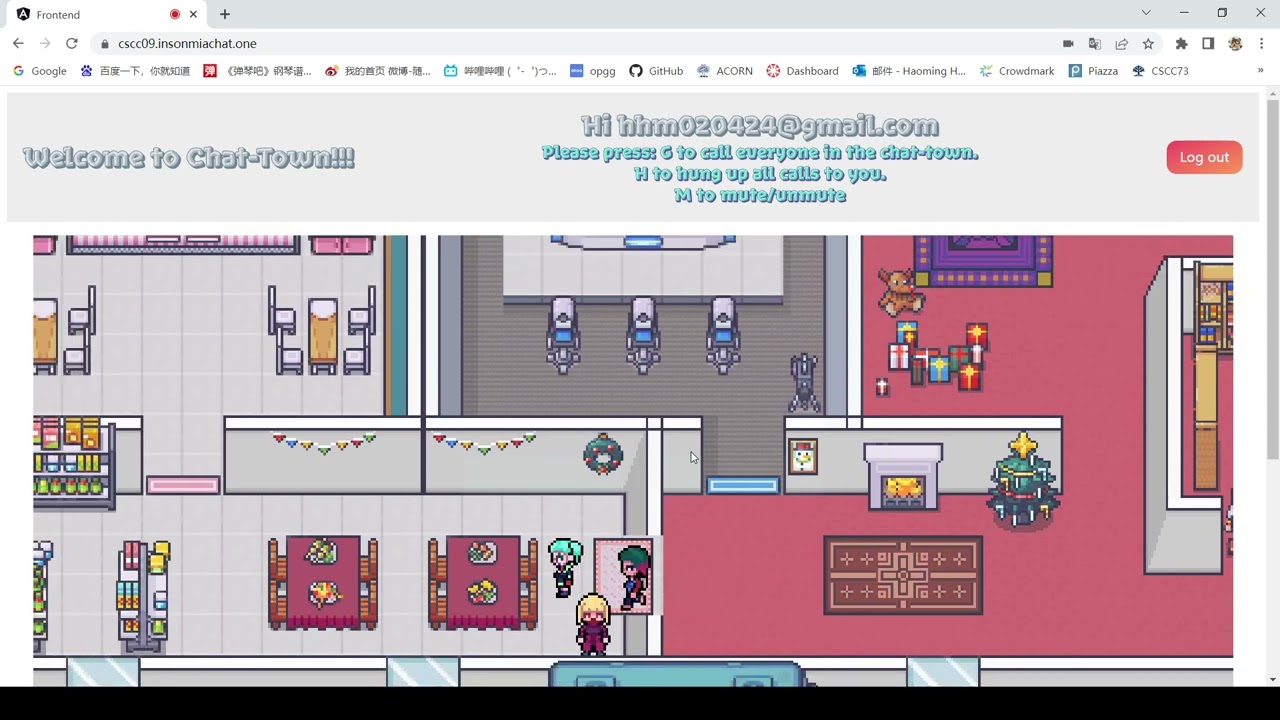Click the "M to mute/unmute" instruction

[760, 195]
